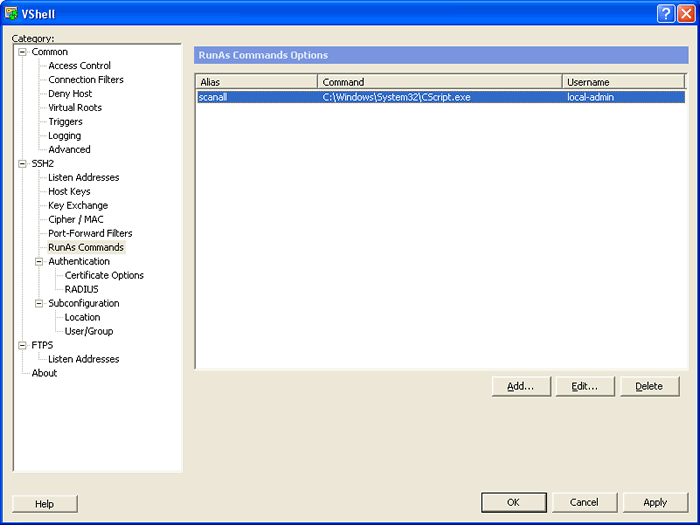This screenshot has width=700, height=525.
Task: Click the title bar Help question mark button
Action: (665, 13)
